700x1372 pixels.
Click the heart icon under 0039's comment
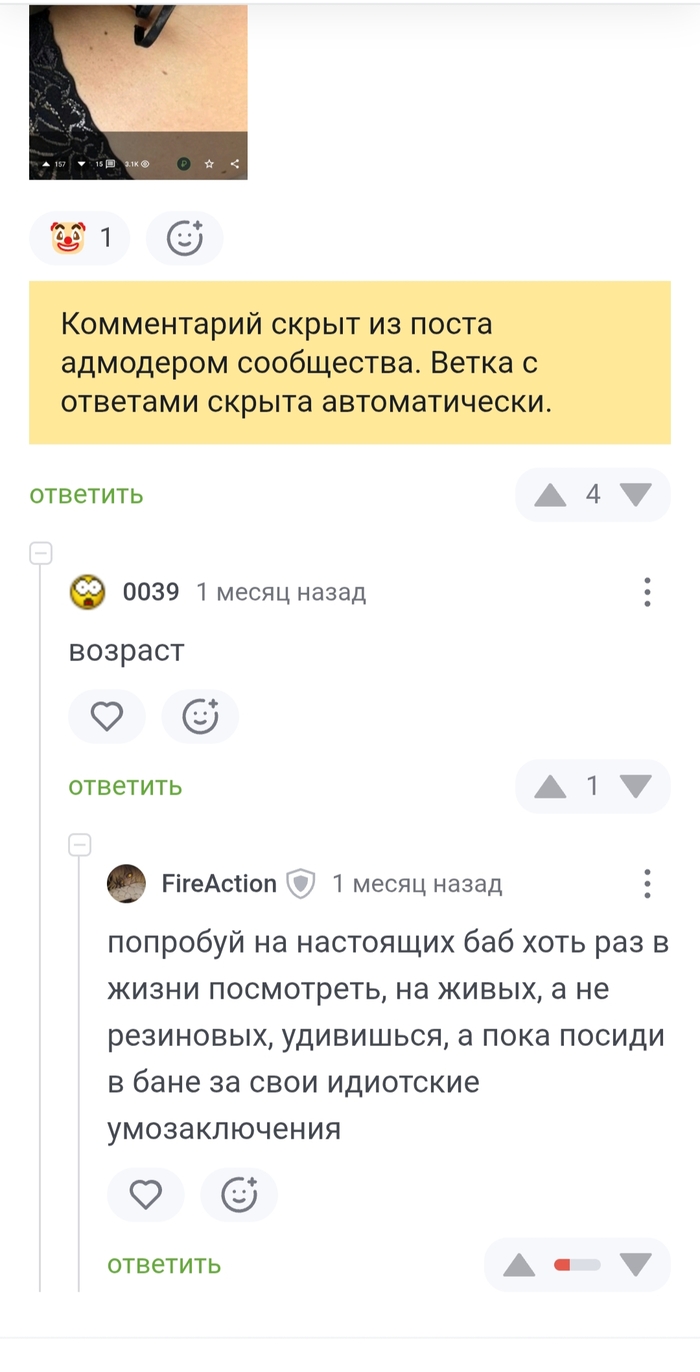tap(107, 716)
